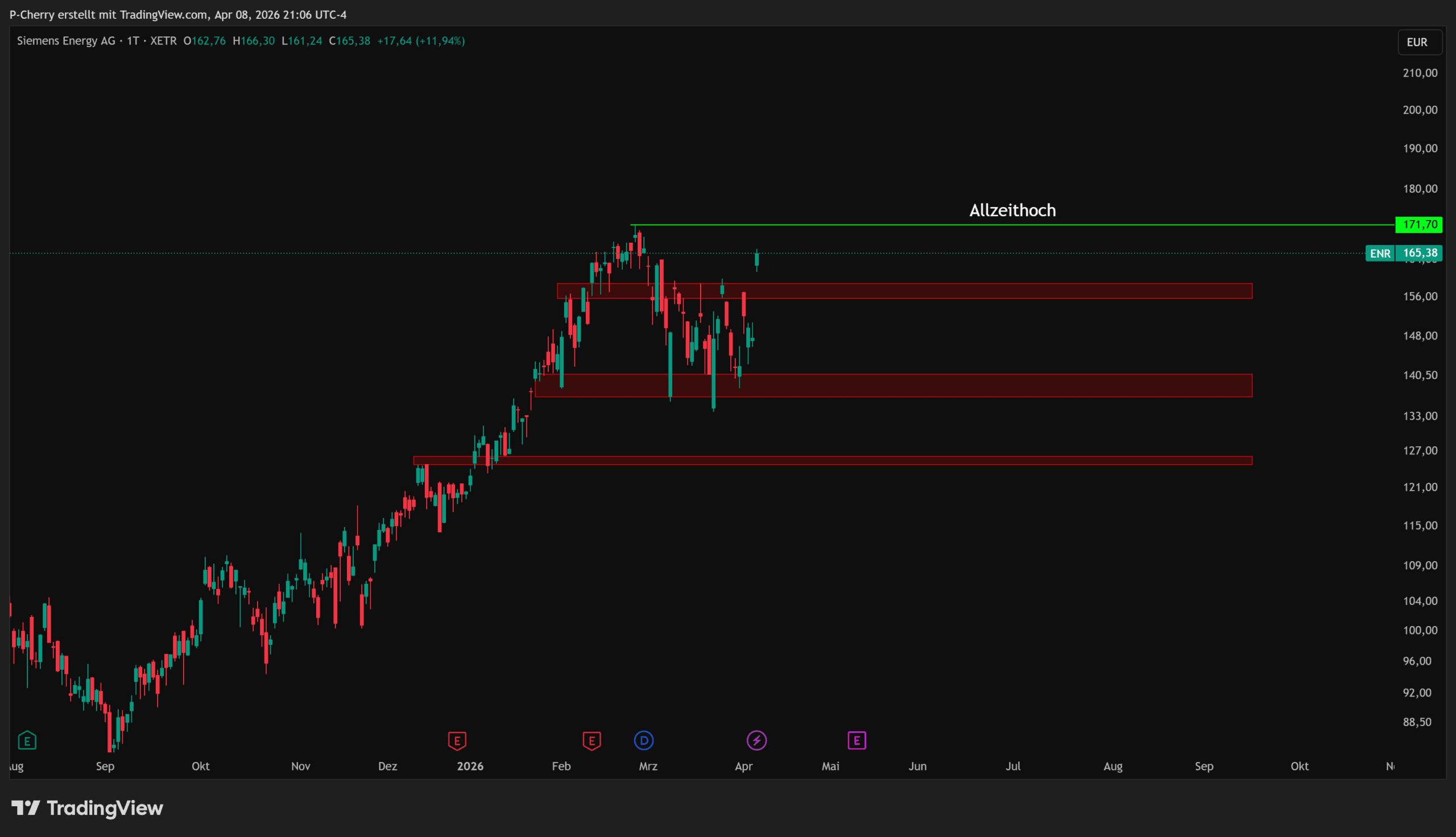Click the ENR ticker price tag

(1380, 254)
